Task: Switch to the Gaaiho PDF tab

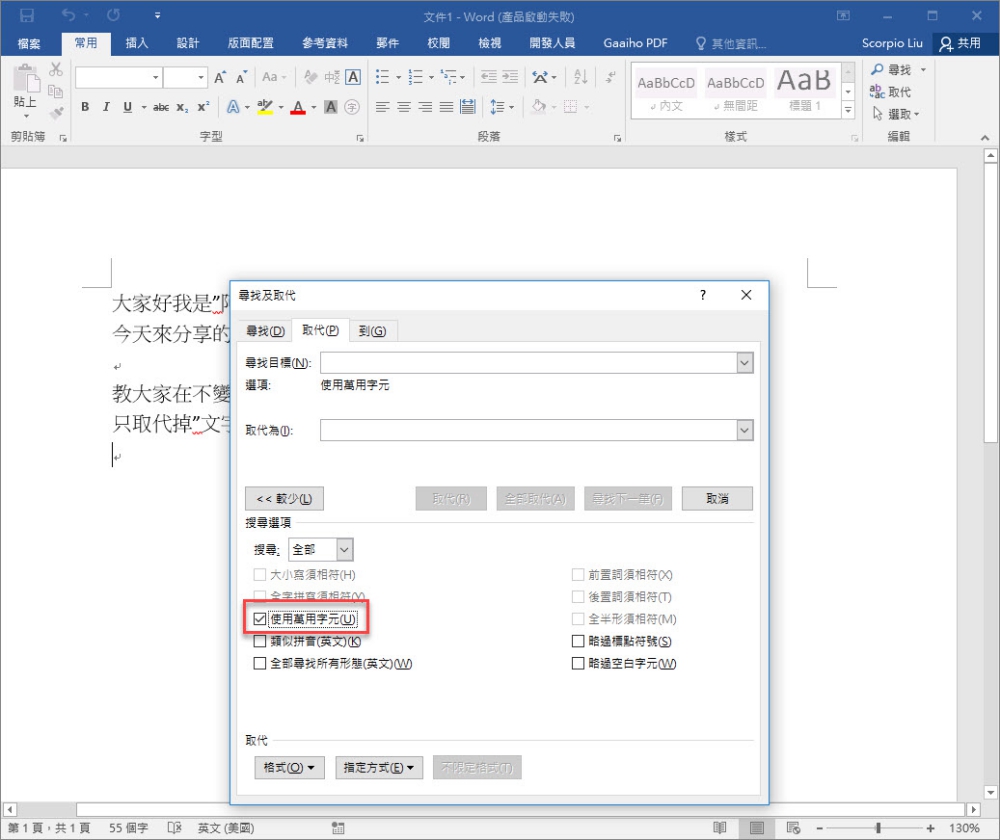Action: click(635, 43)
